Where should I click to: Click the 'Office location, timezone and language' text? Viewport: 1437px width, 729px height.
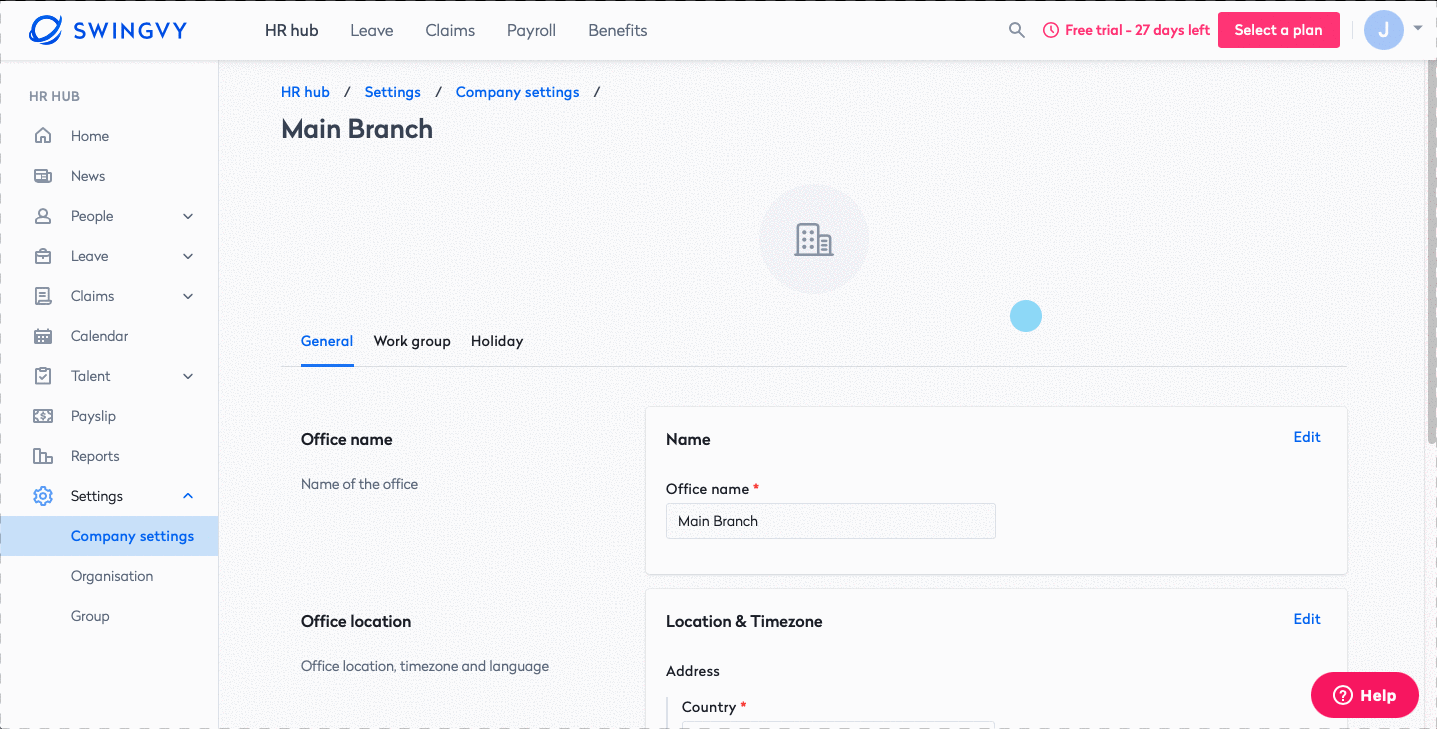[425, 666]
